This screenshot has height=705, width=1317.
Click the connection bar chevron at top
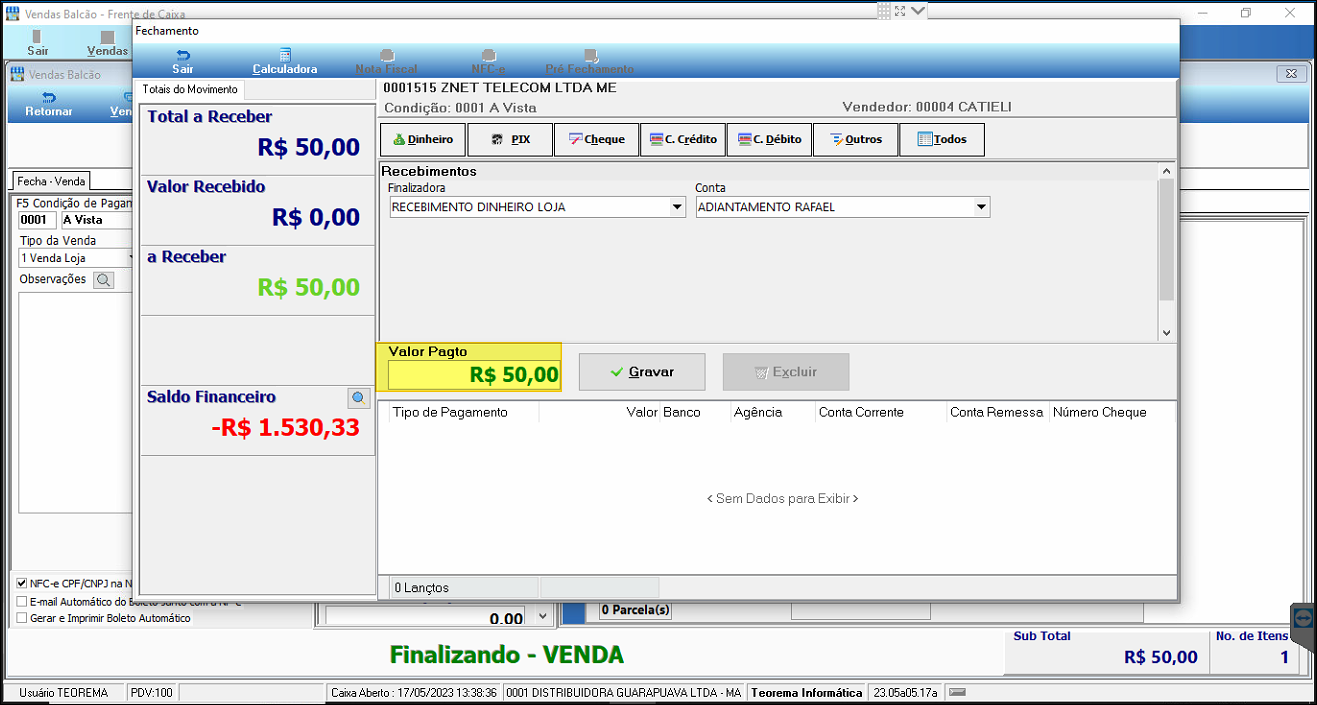coord(919,10)
